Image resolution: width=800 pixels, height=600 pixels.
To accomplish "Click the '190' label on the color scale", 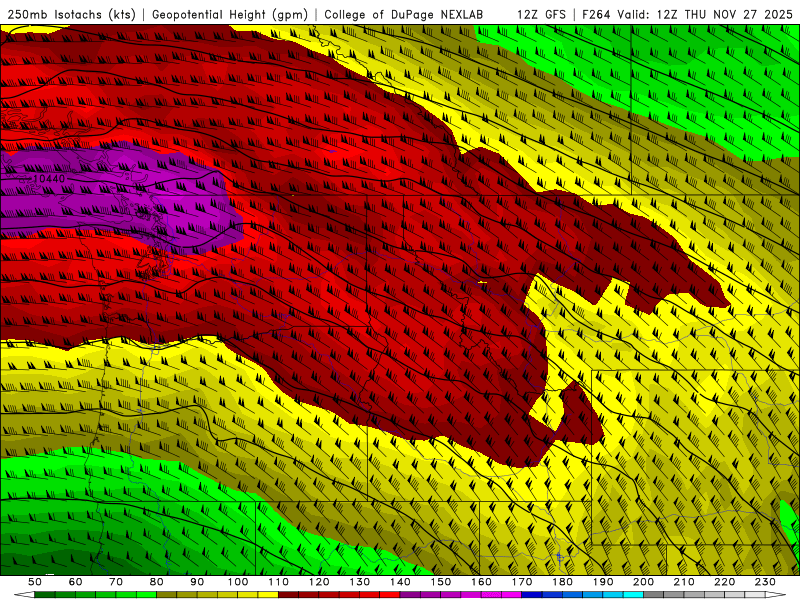I will (x=603, y=582).
